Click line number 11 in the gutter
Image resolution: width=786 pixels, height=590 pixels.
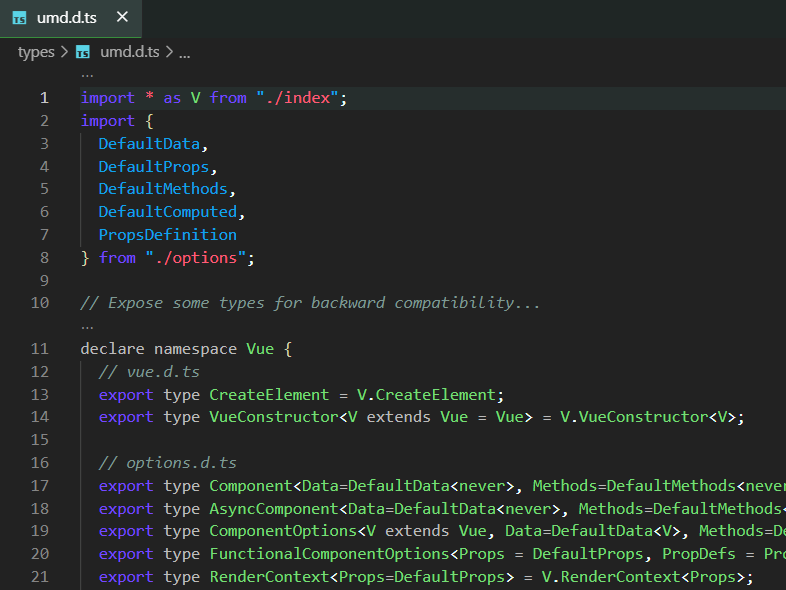40,349
